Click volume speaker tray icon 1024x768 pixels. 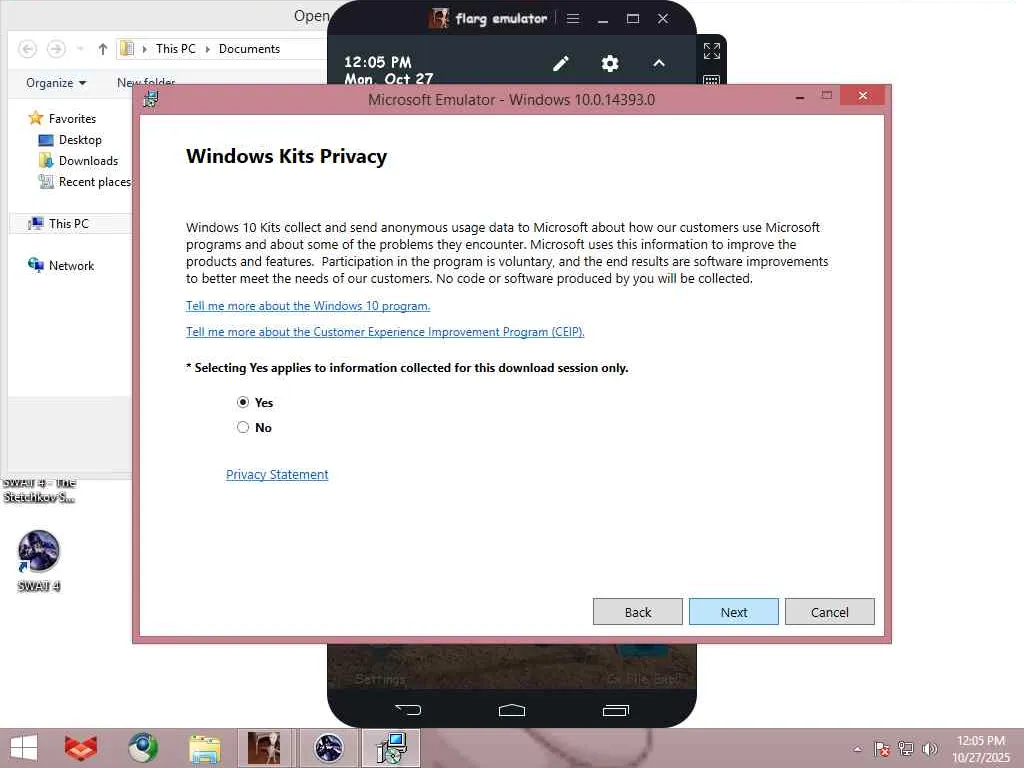pyautogui.click(x=929, y=748)
